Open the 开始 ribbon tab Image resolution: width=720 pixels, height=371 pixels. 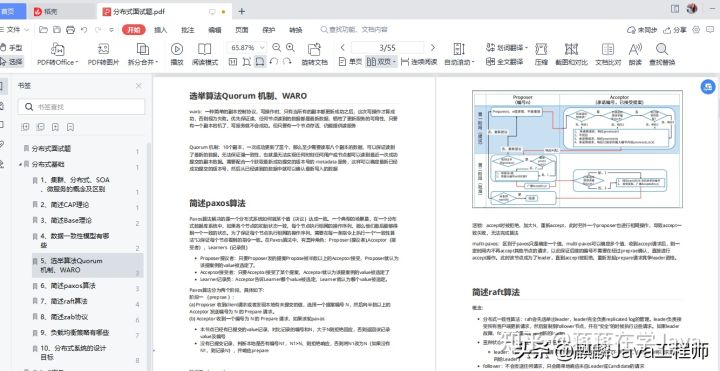click(134, 30)
